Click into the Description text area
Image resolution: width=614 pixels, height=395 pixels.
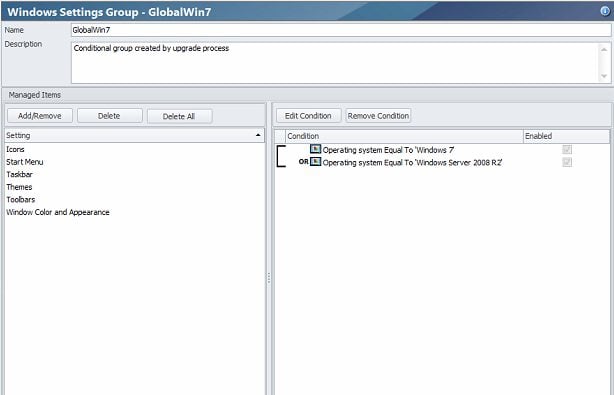[335, 63]
